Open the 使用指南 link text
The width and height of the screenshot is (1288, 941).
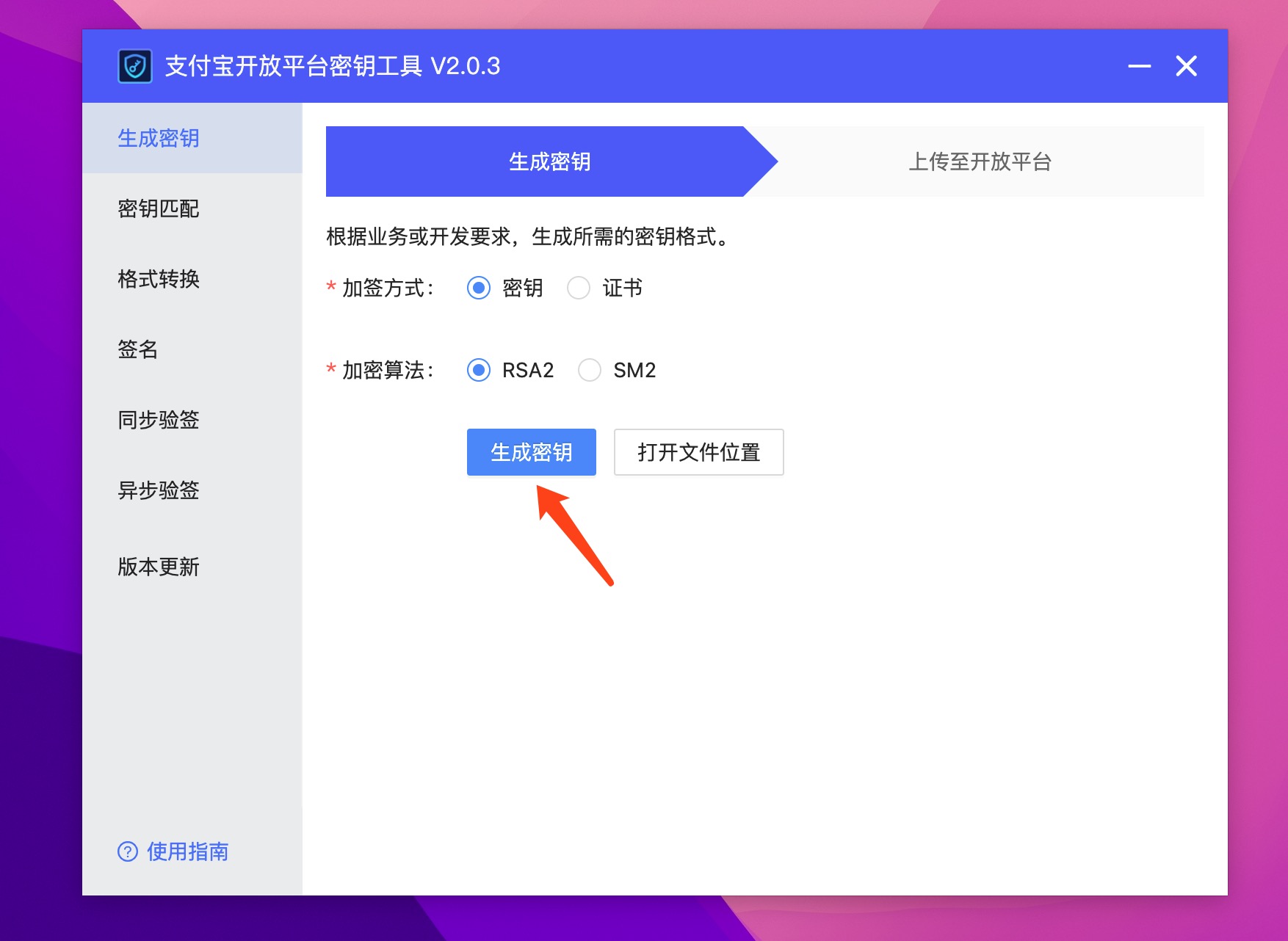tap(188, 851)
